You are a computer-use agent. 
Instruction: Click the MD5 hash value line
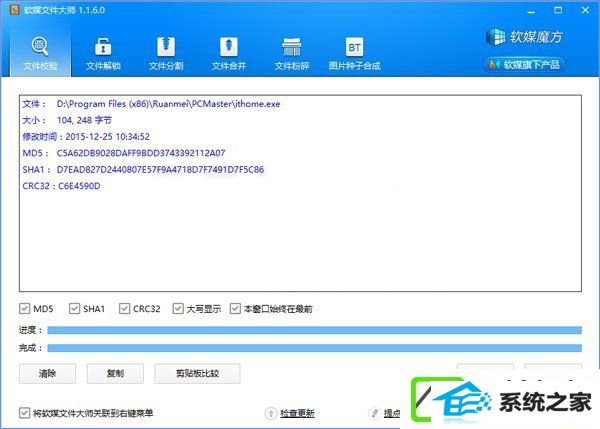click(124, 153)
